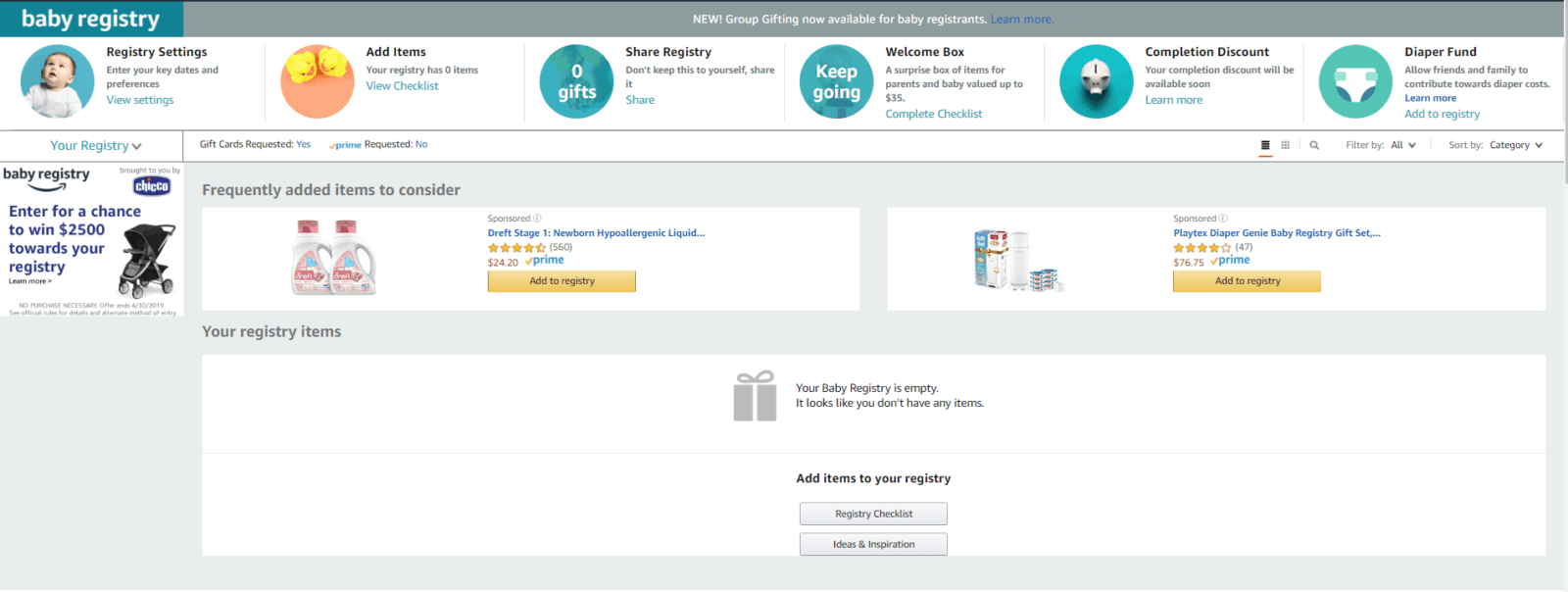Click the rubber ducks Add Items icon

tap(318, 81)
